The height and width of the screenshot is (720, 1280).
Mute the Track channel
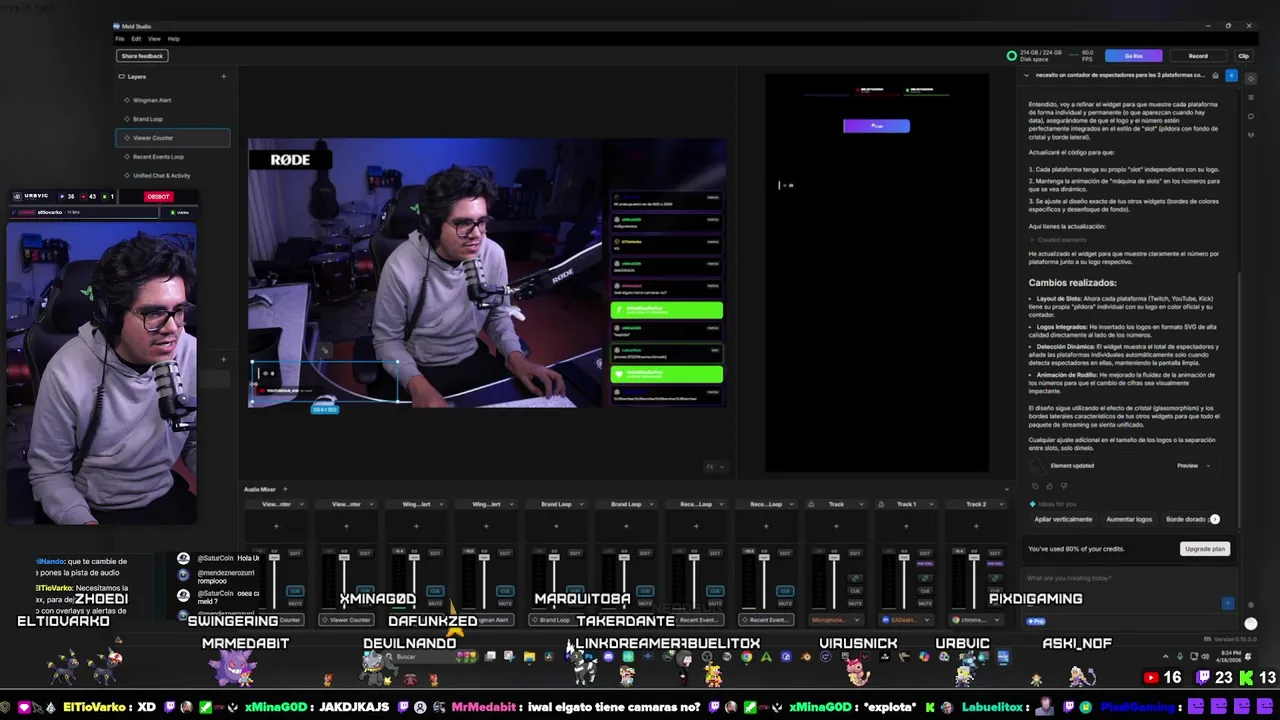point(855,603)
